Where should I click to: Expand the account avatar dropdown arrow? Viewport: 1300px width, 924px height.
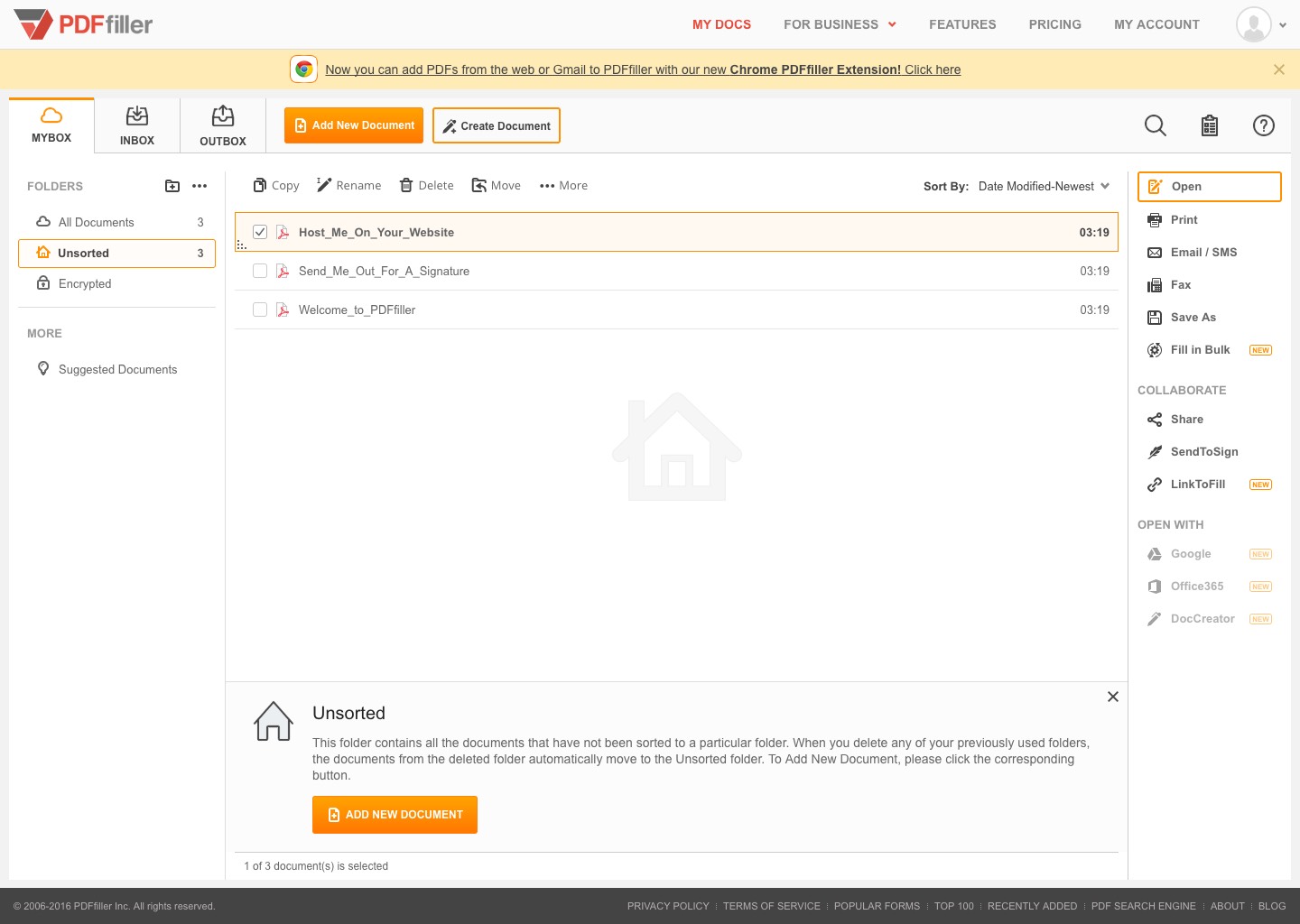1283,25
